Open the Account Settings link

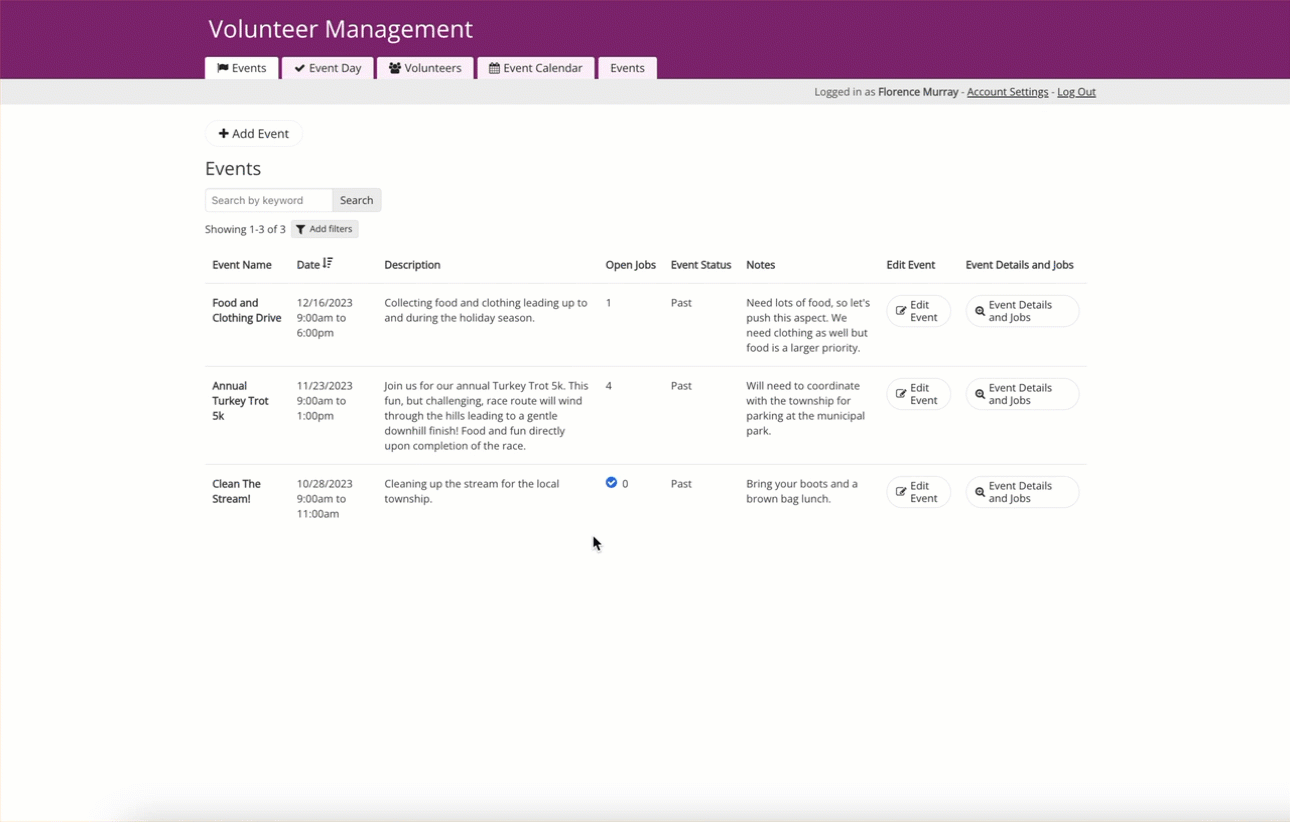(1007, 92)
